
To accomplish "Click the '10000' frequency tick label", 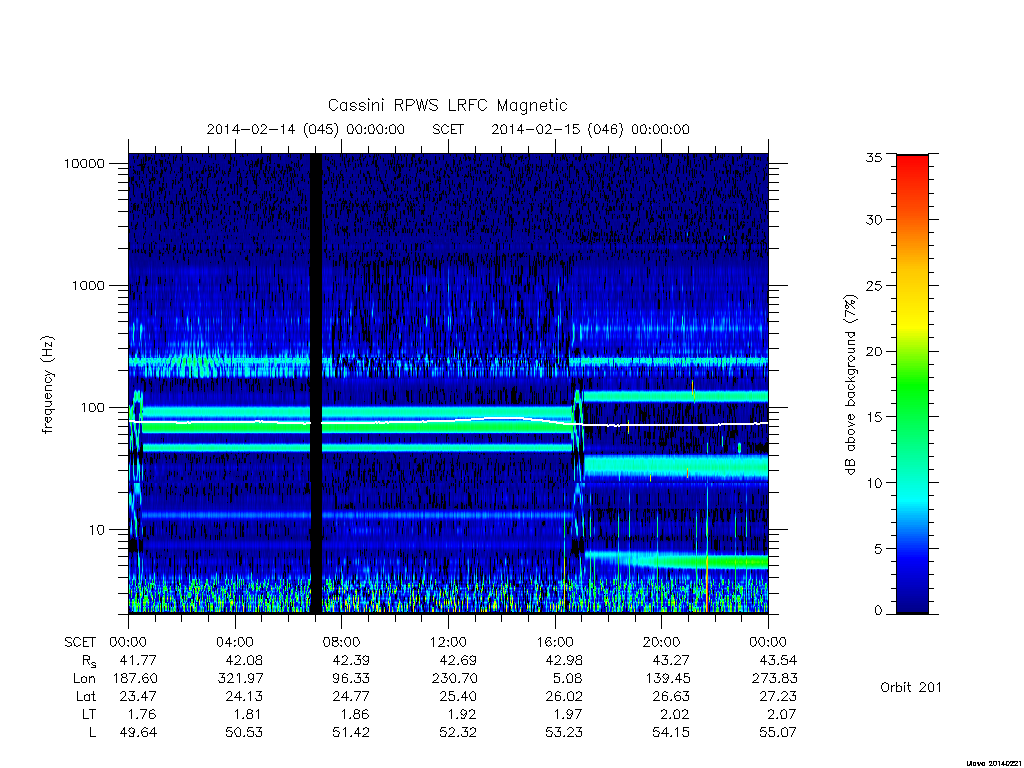I will 84,163.
